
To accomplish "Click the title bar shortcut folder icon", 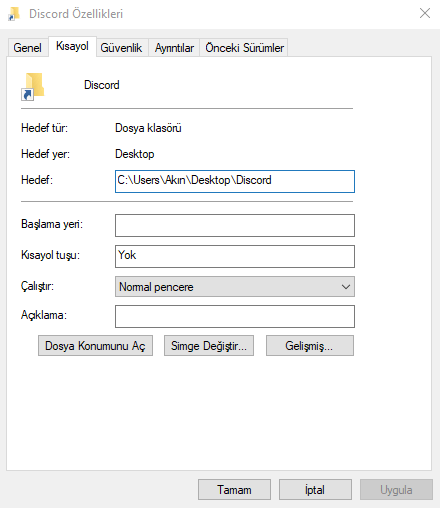I will (x=14, y=14).
